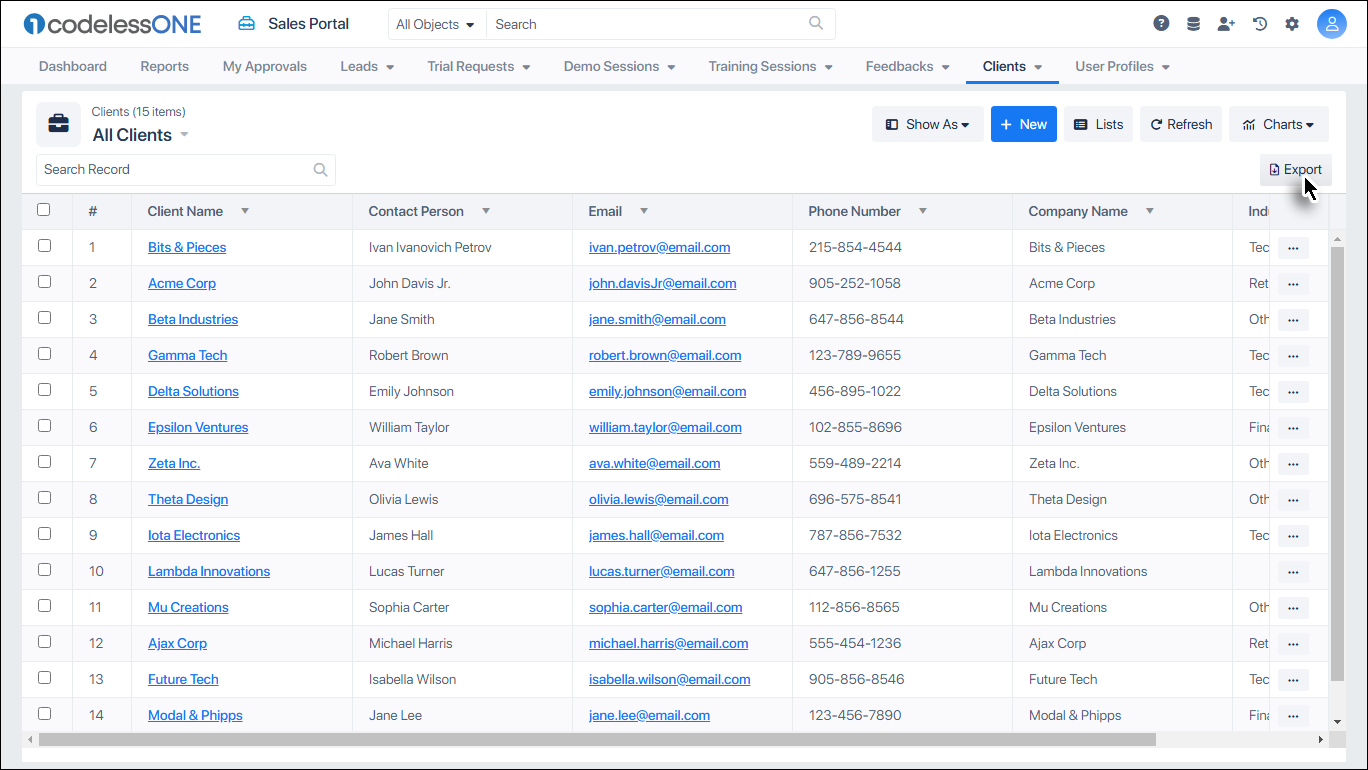
Task: Click the New button
Action: click(1024, 124)
